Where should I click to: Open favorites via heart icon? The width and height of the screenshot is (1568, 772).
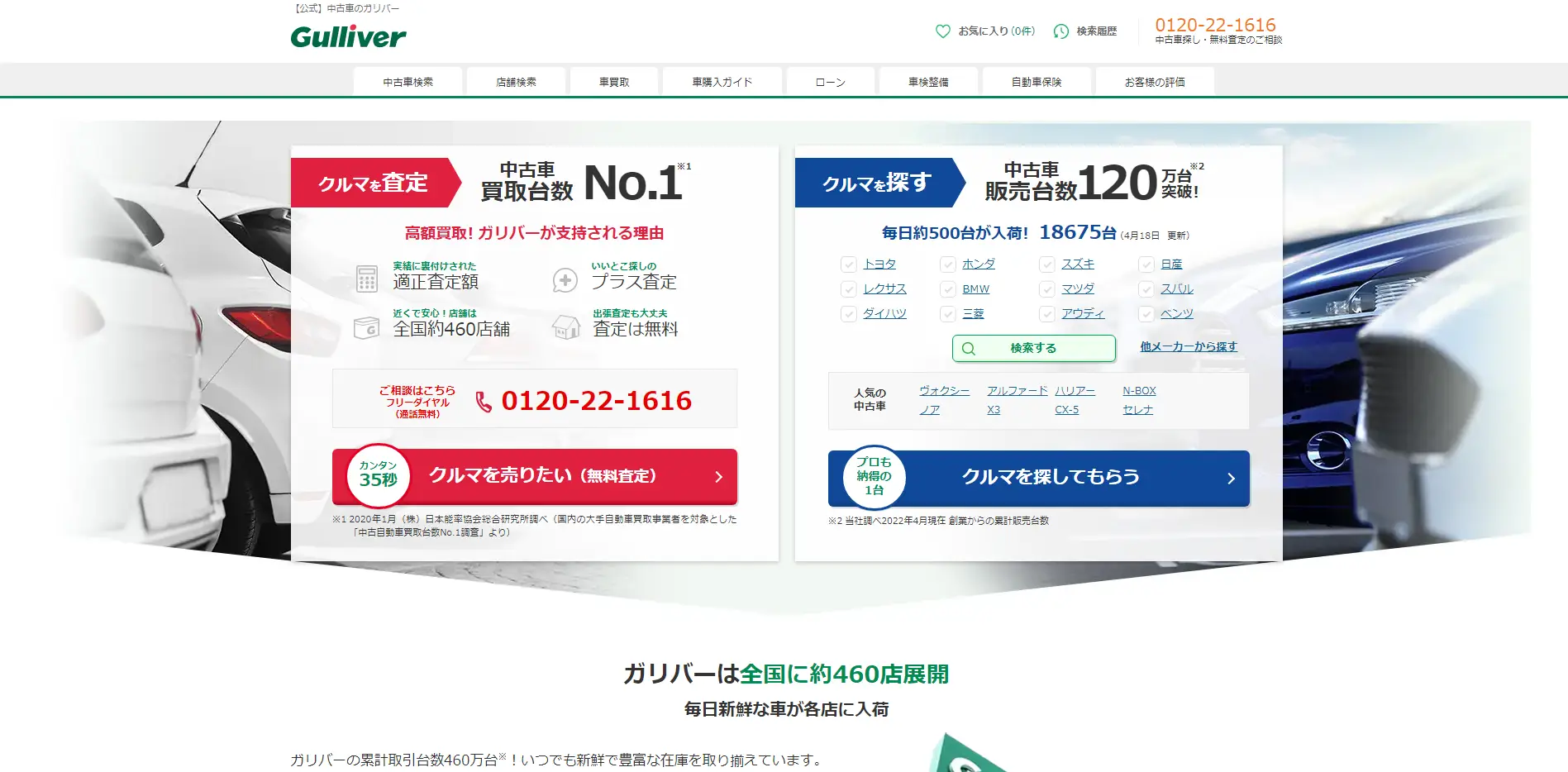click(942, 31)
